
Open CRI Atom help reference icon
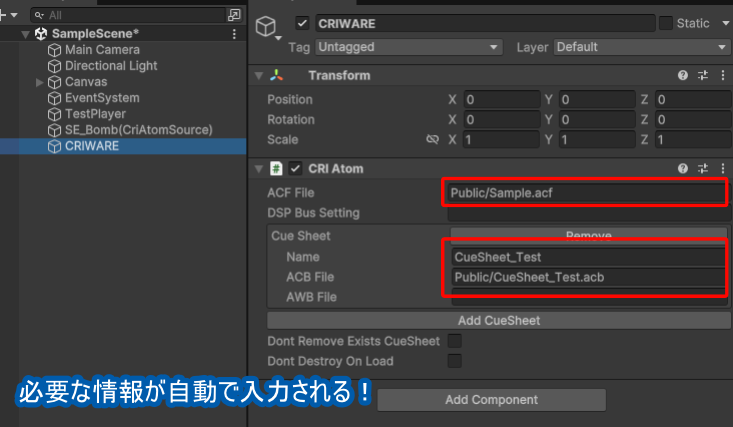683,168
